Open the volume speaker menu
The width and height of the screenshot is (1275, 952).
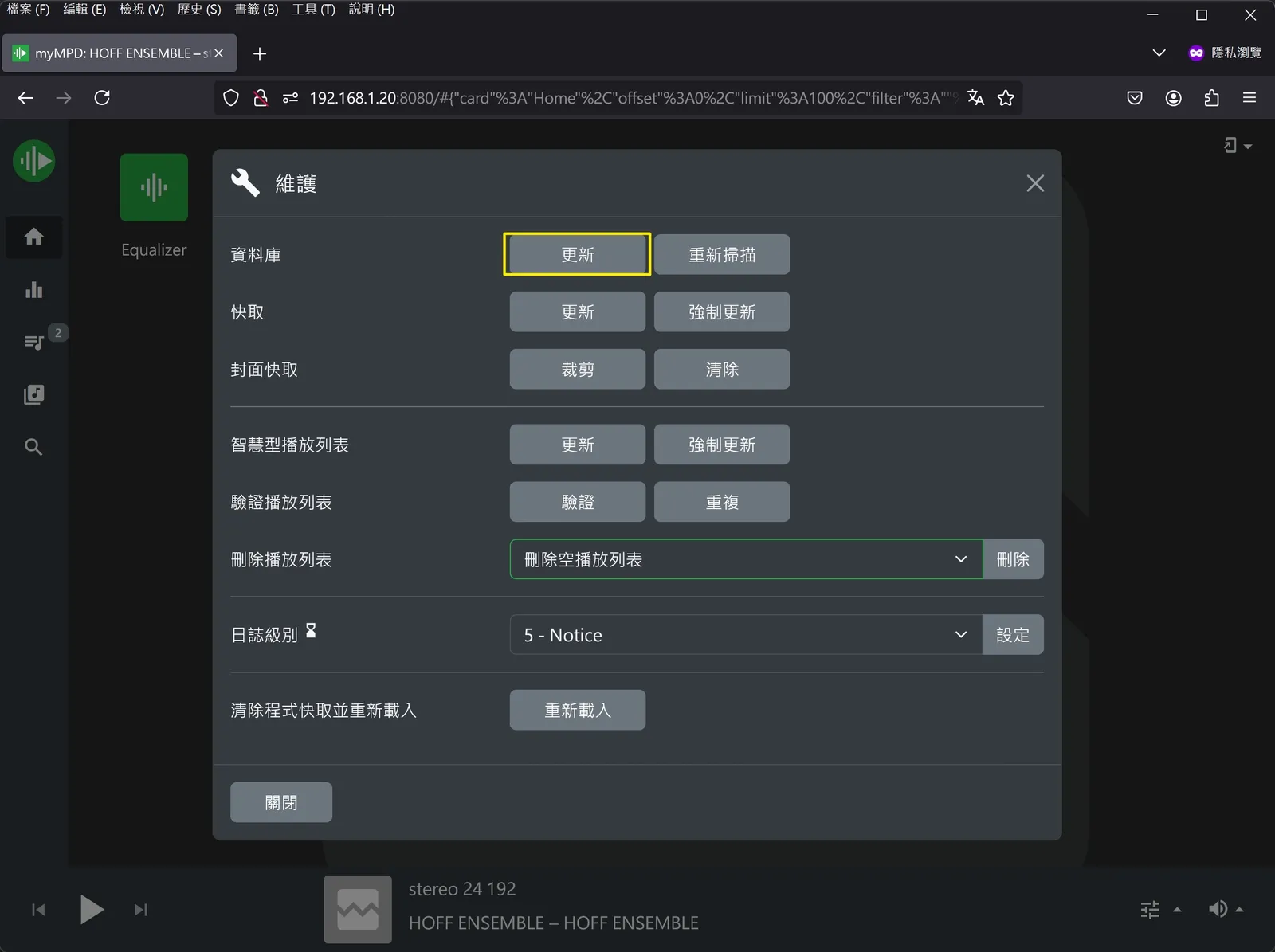pos(1218,909)
